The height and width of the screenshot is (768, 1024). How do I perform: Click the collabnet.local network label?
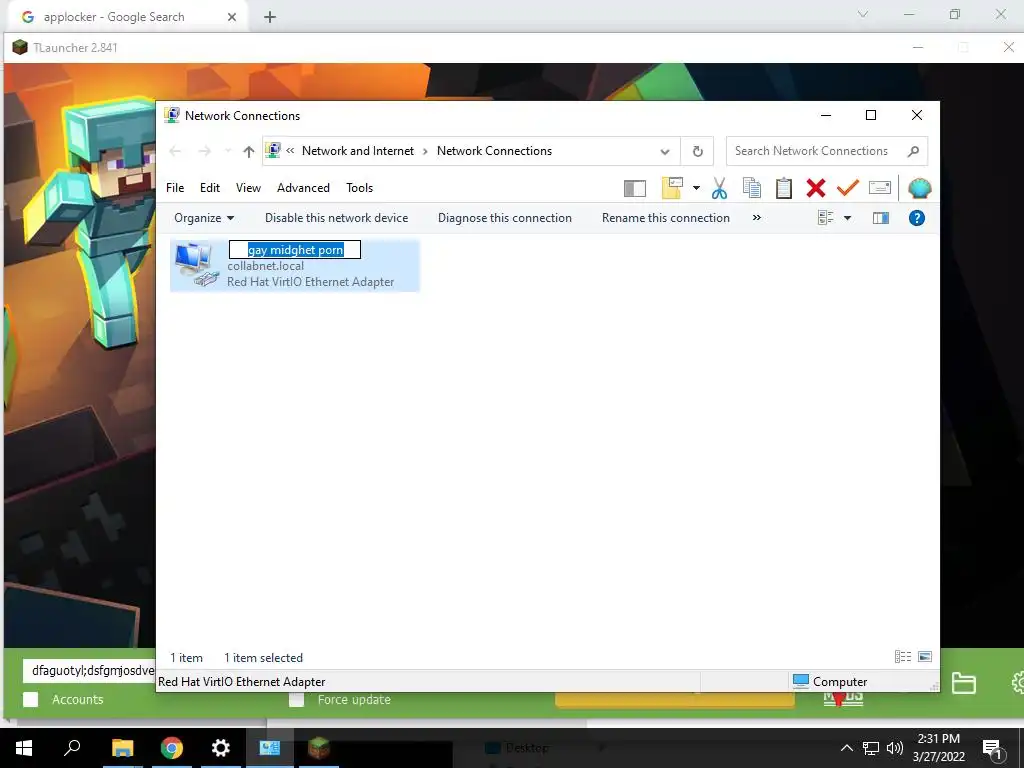click(x=266, y=266)
